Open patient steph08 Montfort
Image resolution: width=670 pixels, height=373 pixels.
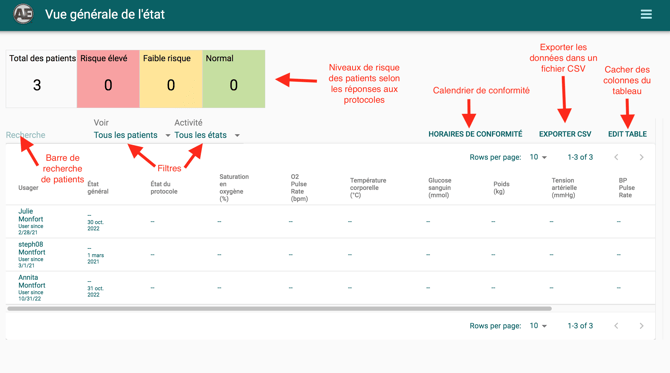pos(32,248)
